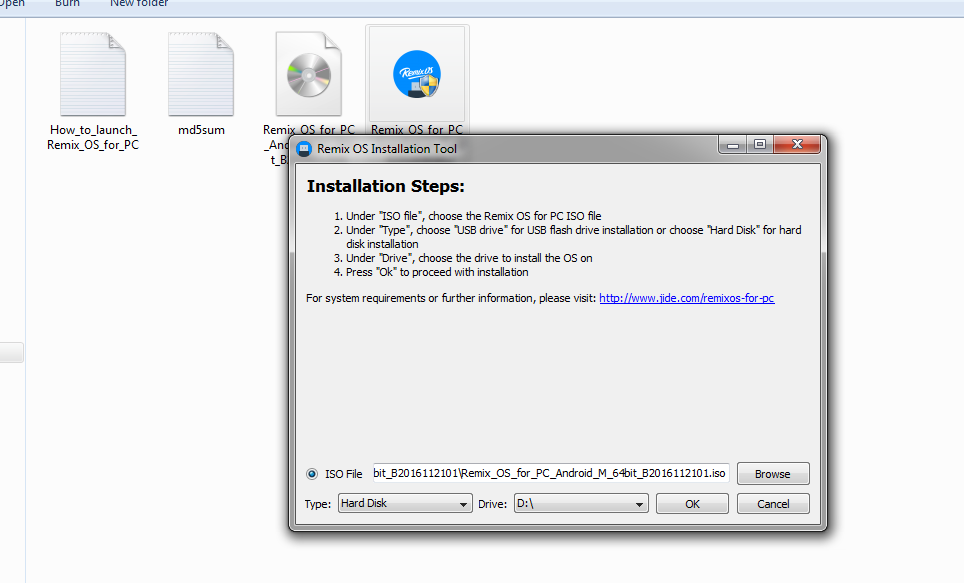
Task: Click step 3 text about choosing Drive
Action: pyautogui.click(x=469, y=258)
